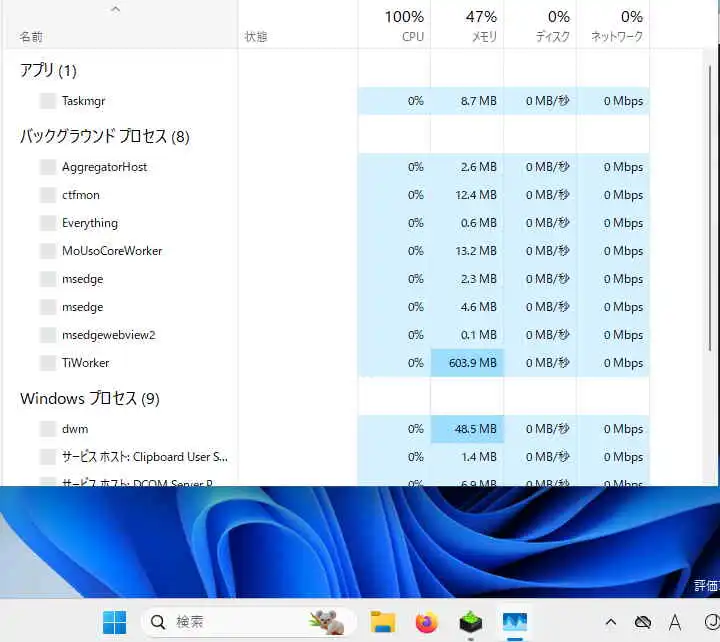Select the Windows プロセス (9) group header
Screen dimensions: 720x642
[x=90, y=399]
